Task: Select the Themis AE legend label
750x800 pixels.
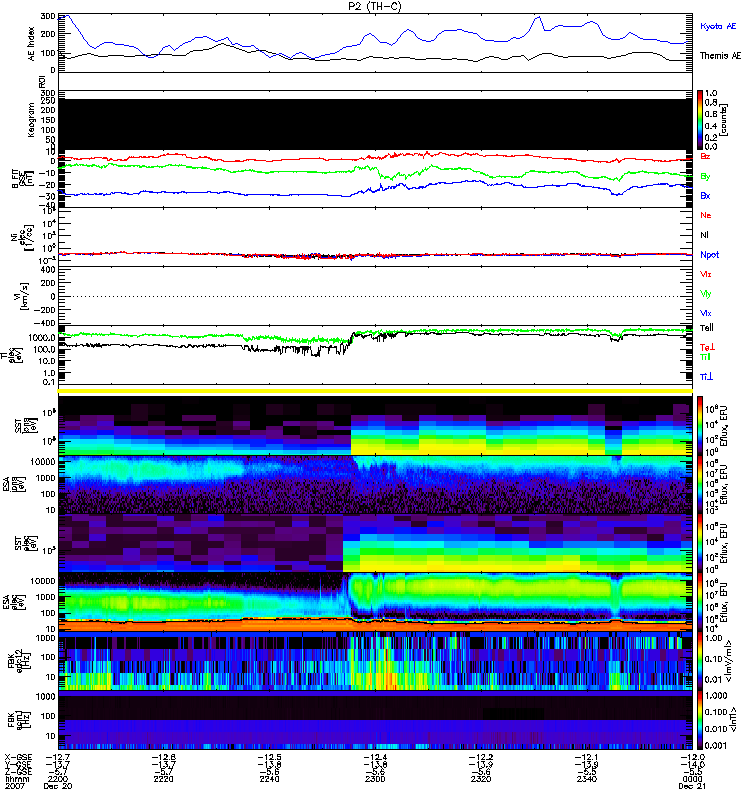Action: pos(720,56)
